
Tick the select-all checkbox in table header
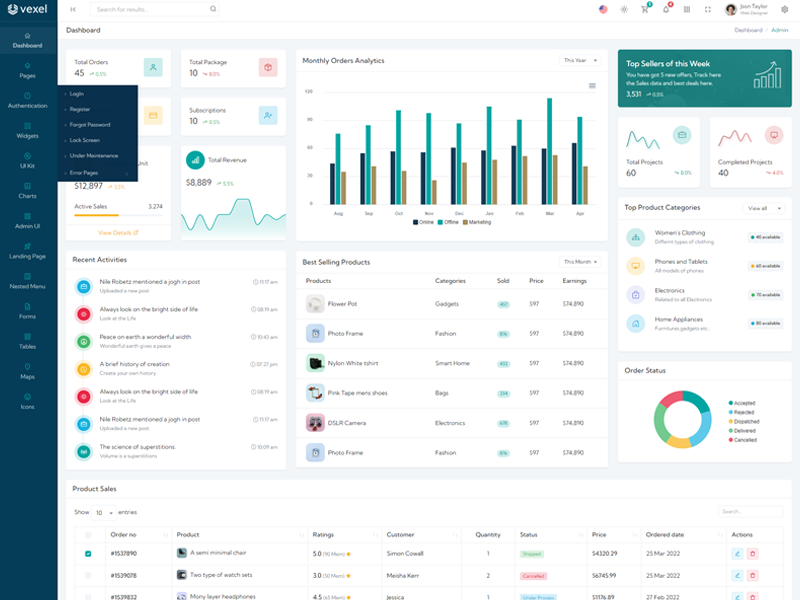(x=88, y=534)
